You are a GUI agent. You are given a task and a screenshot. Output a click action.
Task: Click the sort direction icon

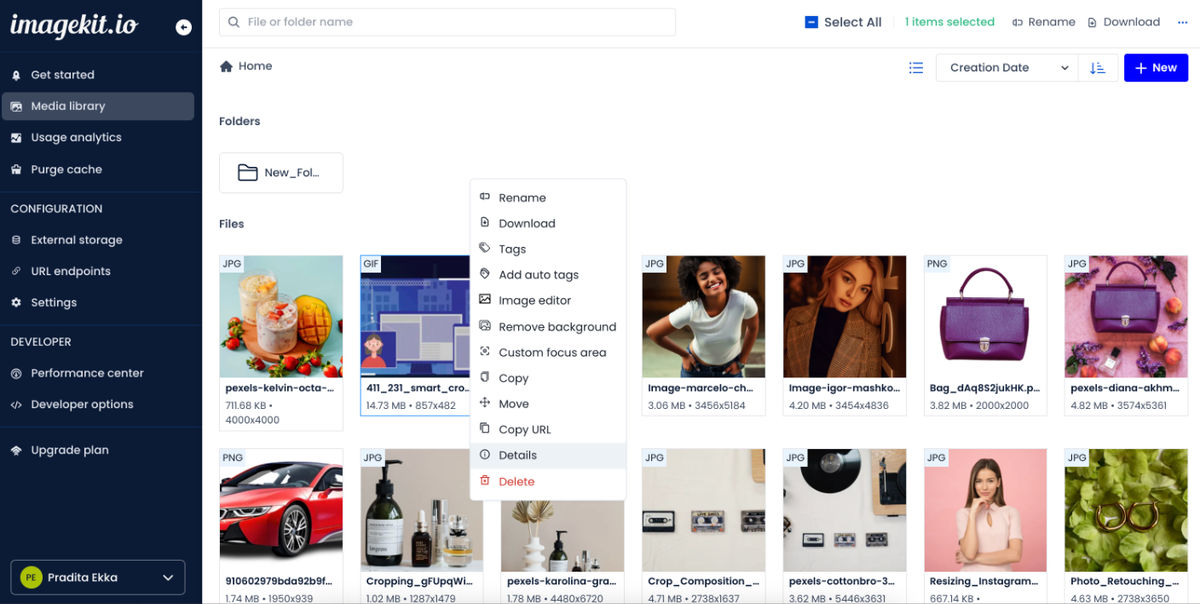click(x=1097, y=67)
